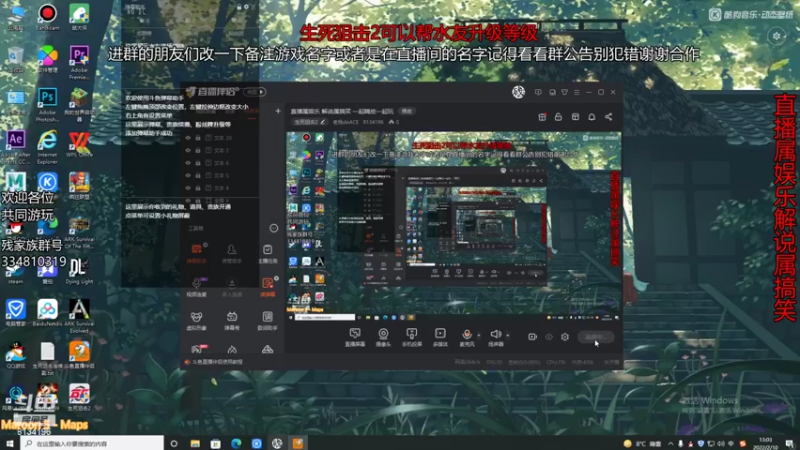Open the virtual avatar tool
The height and width of the screenshot is (450, 800).
(x=196, y=321)
